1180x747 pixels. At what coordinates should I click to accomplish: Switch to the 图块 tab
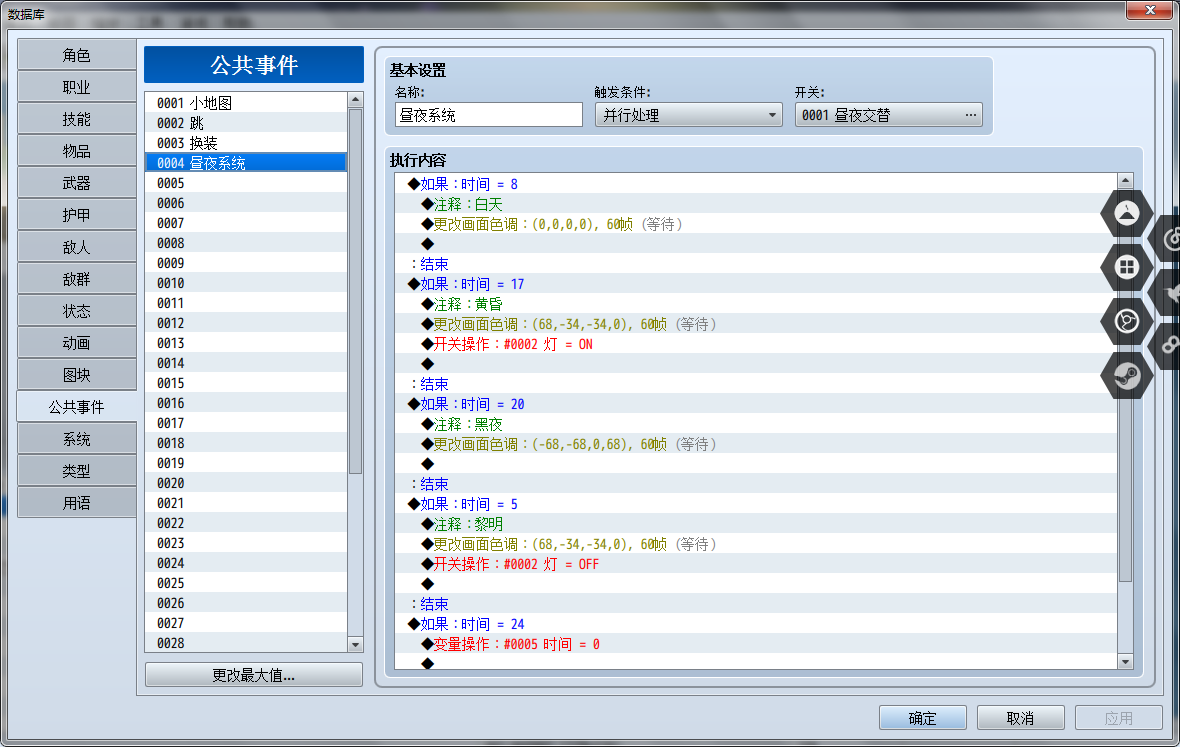pyautogui.click(x=76, y=375)
